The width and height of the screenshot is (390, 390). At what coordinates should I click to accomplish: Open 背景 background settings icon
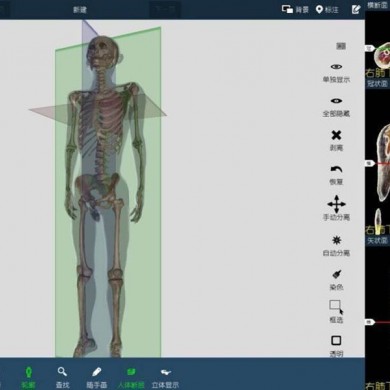pos(287,9)
